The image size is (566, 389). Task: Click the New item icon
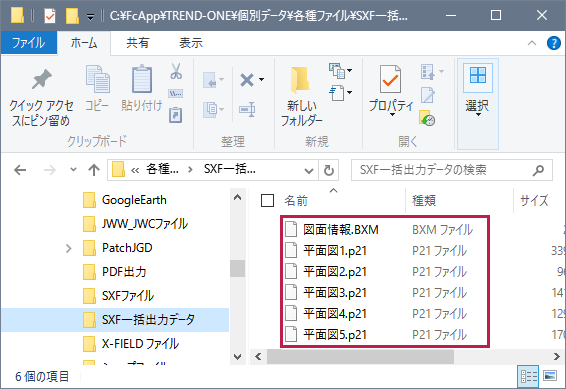click(337, 71)
